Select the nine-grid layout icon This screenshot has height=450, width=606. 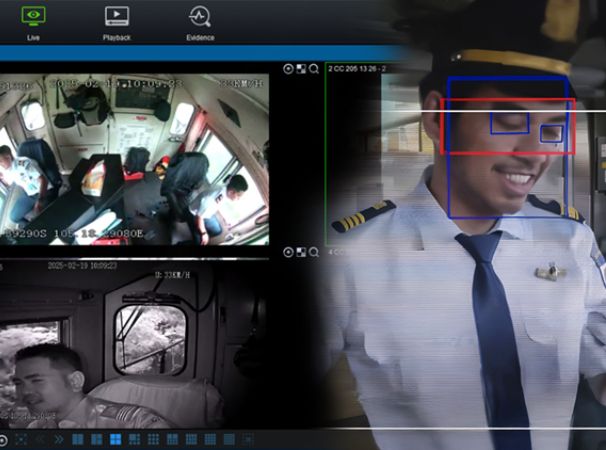pyautogui.click(x=153, y=439)
